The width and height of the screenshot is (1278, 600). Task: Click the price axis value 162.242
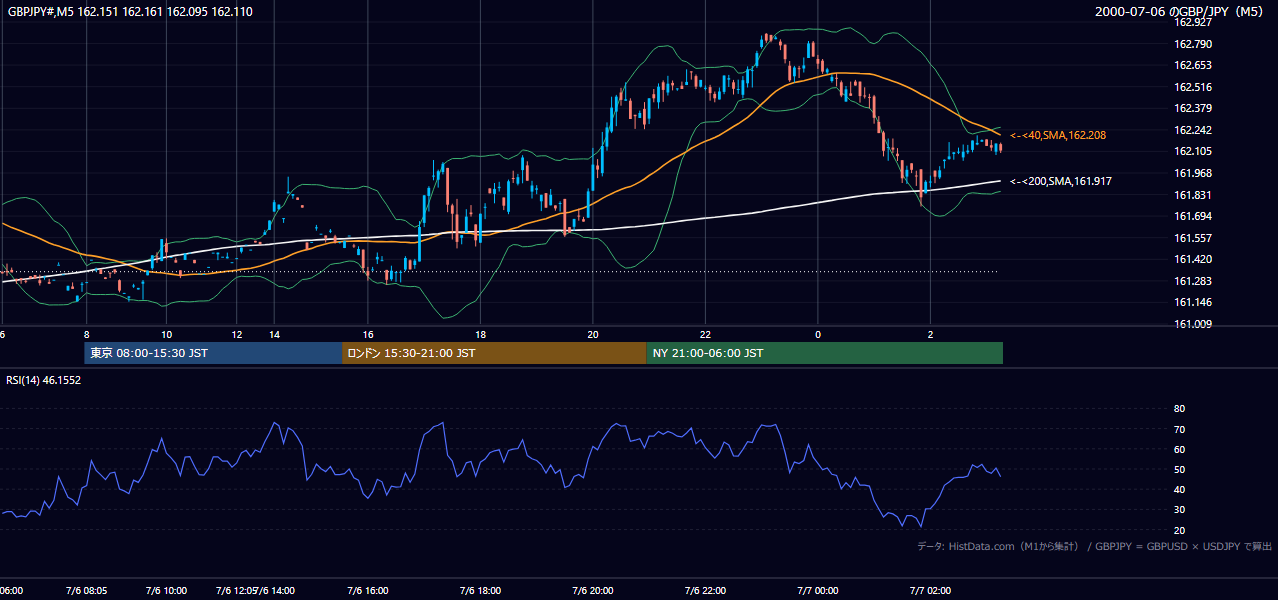click(1193, 130)
